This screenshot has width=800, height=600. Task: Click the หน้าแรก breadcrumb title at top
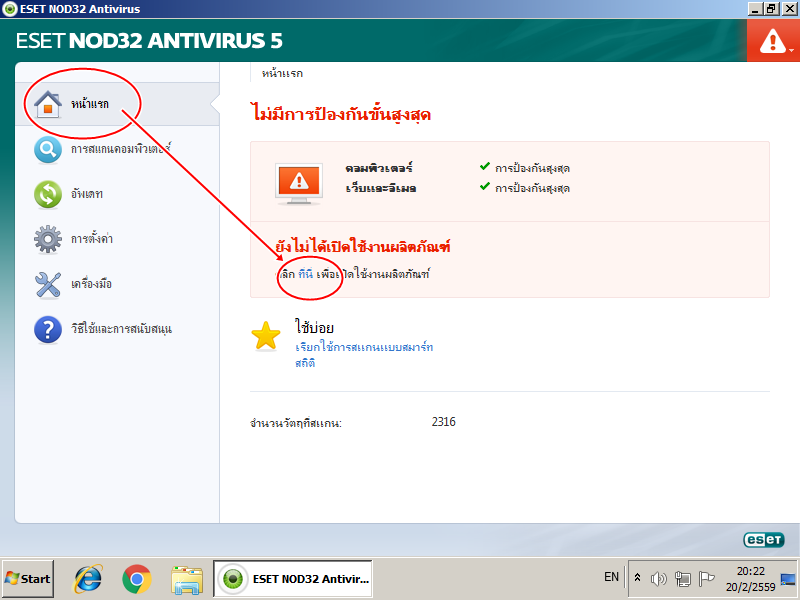282,73
